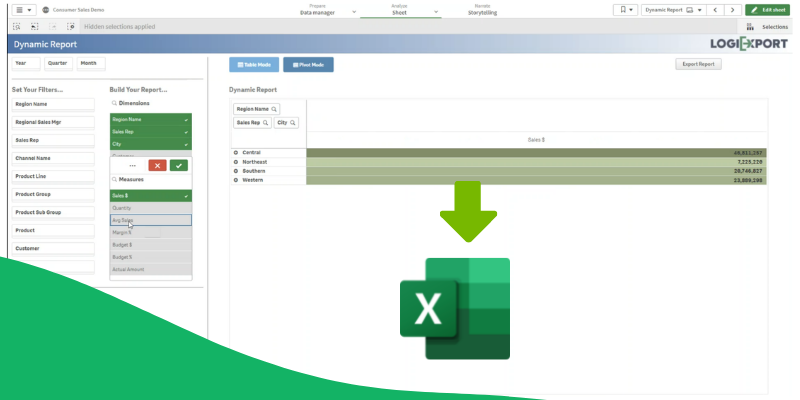Click the smart search selection icon
The image size is (800, 400).
[x=18, y=26]
